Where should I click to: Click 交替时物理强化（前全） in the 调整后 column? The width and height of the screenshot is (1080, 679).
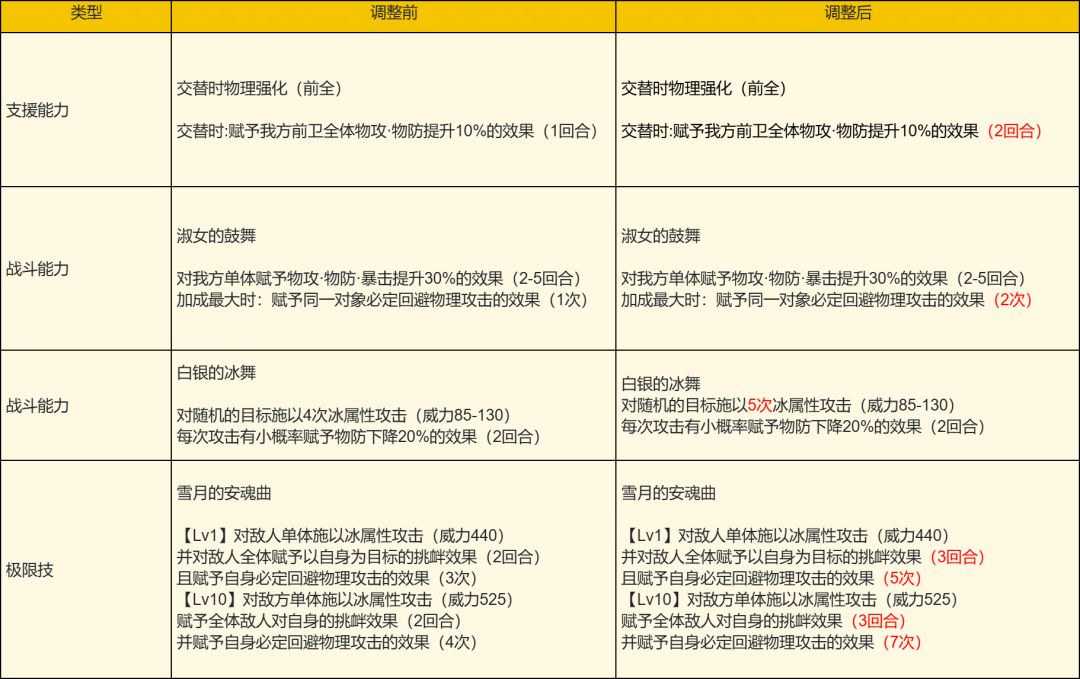(x=704, y=88)
